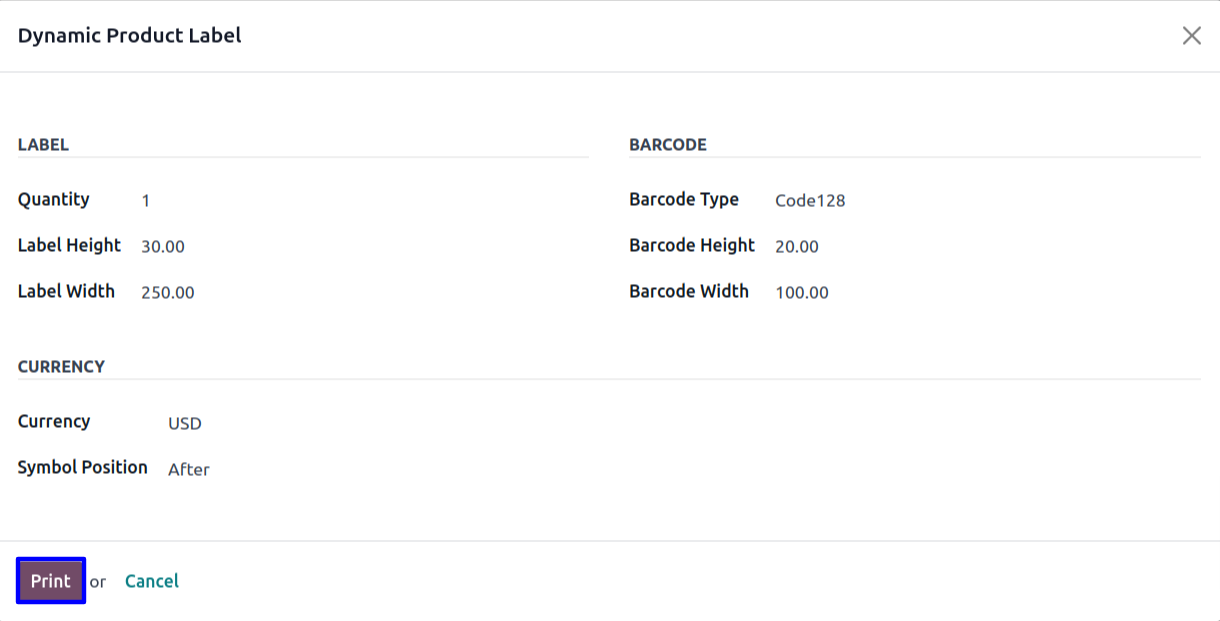Image resolution: width=1220 pixels, height=621 pixels.
Task: Click the Symbol Position field label
Action: click(83, 468)
